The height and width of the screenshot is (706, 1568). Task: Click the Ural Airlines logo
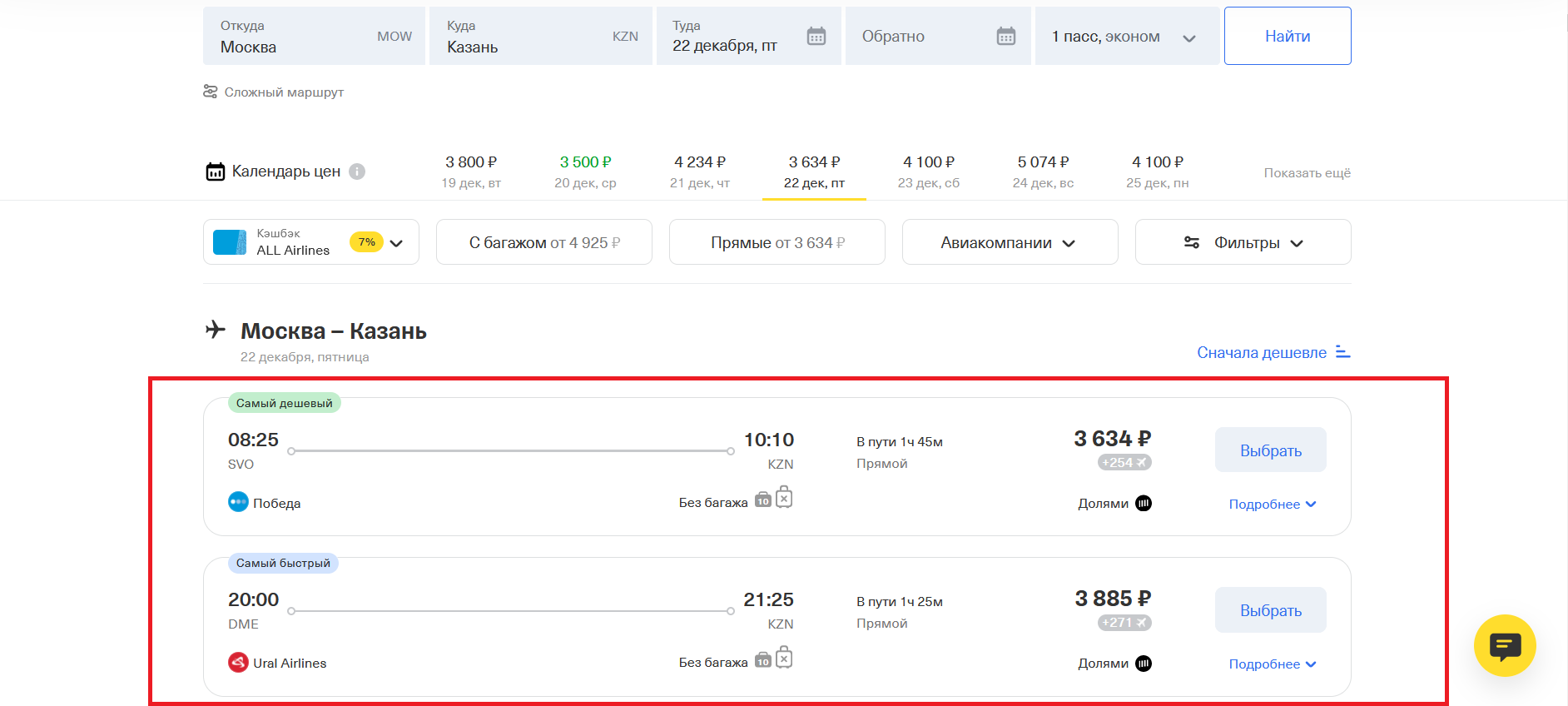238,663
